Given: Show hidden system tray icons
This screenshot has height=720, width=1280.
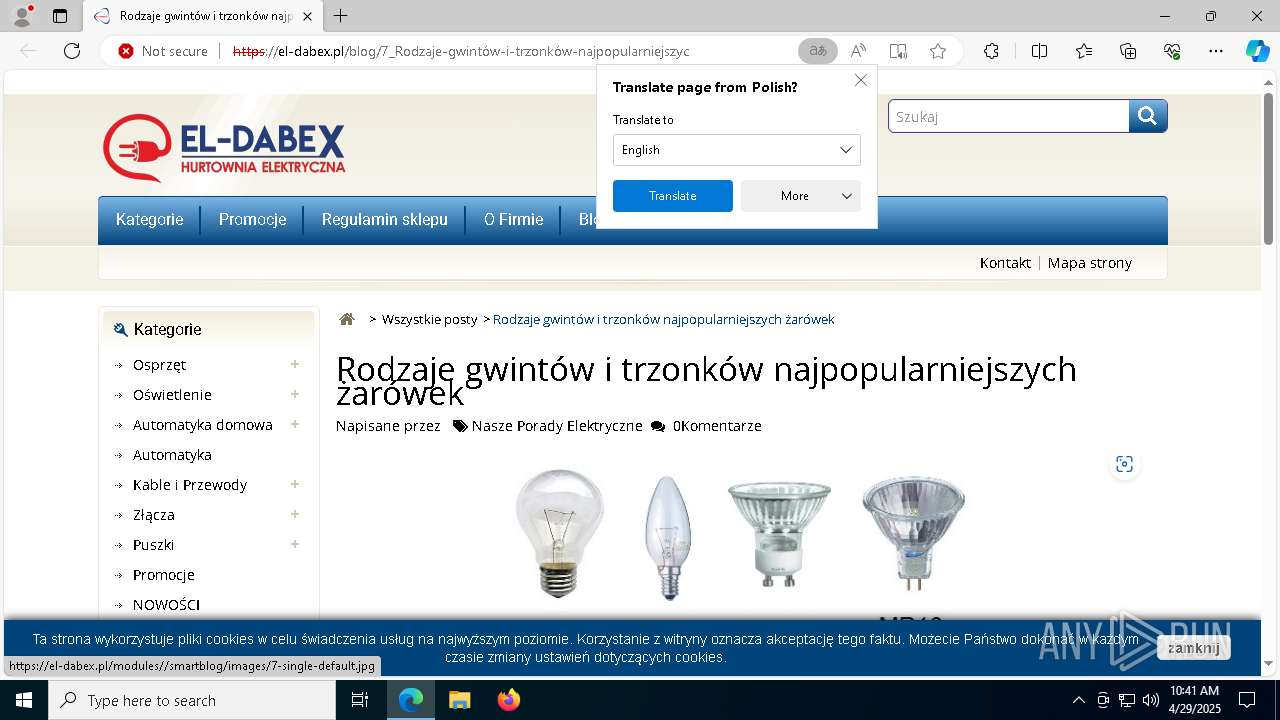Looking at the screenshot, I should (1078, 700).
